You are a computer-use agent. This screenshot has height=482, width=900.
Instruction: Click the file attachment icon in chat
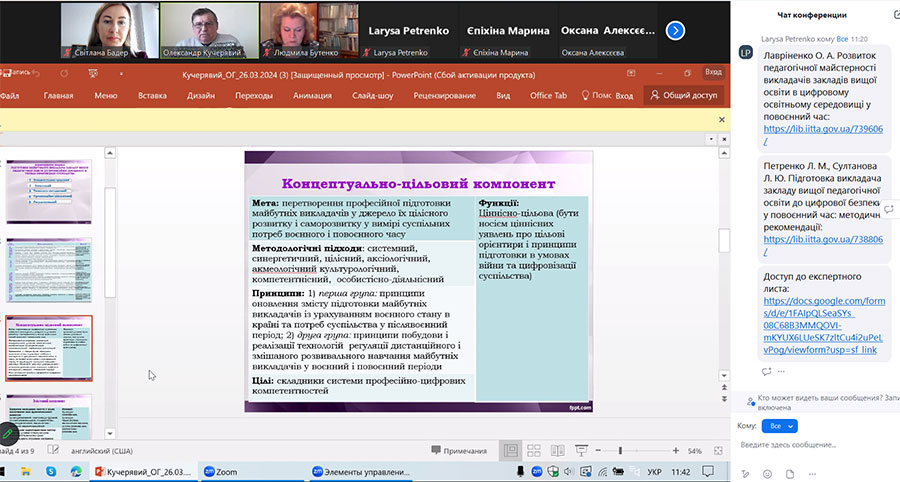789,473
